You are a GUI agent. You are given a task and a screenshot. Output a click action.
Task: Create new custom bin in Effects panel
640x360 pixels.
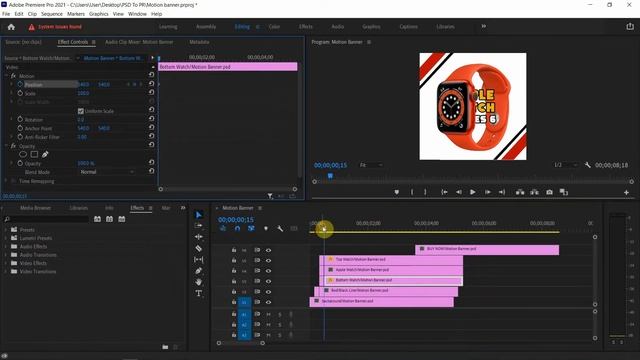[165, 347]
